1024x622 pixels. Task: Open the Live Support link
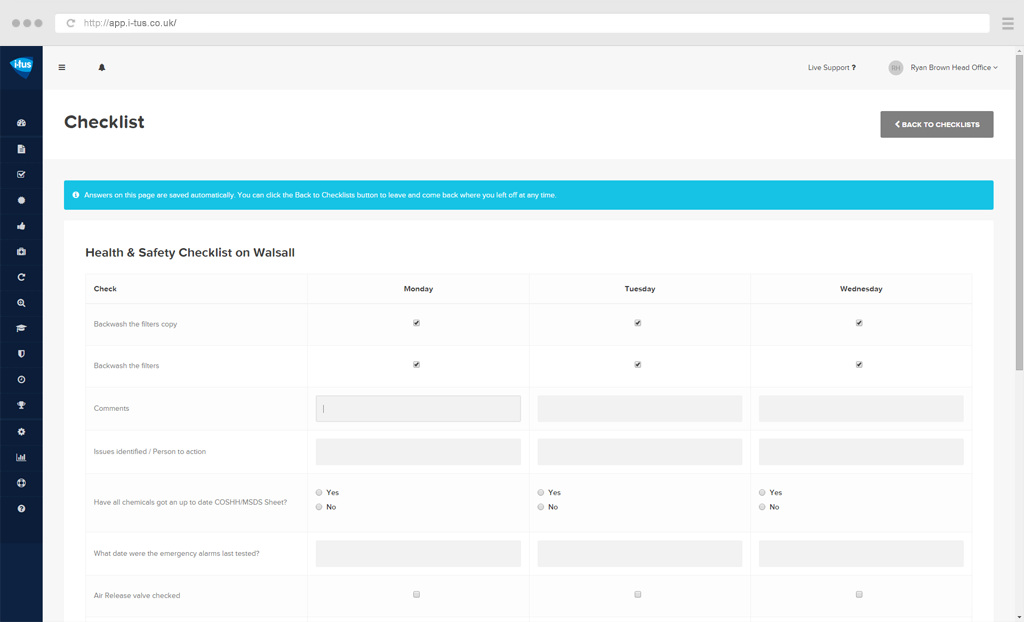coord(831,68)
